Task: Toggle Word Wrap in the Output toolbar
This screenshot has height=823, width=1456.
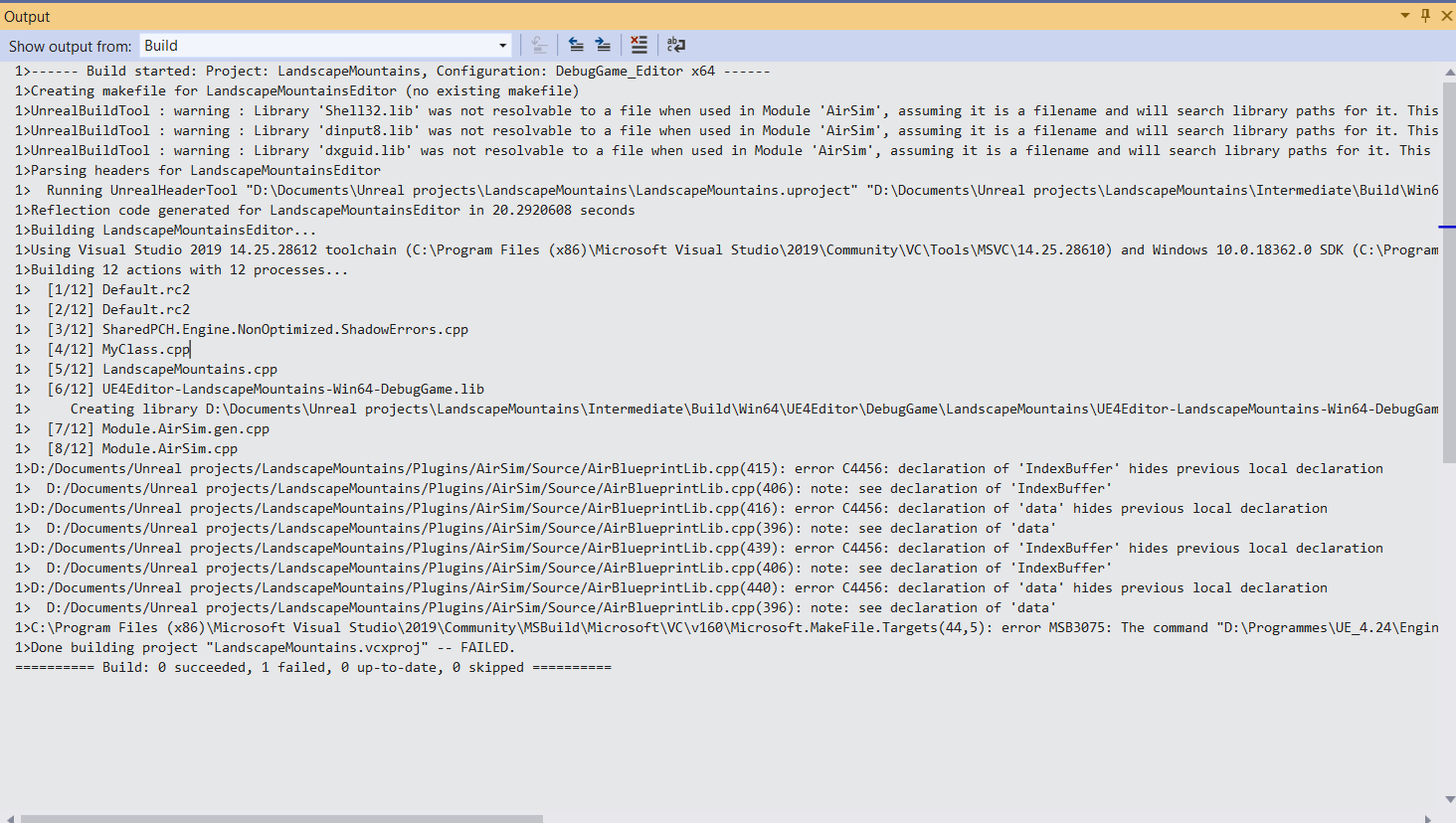Action: coord(675,45)
